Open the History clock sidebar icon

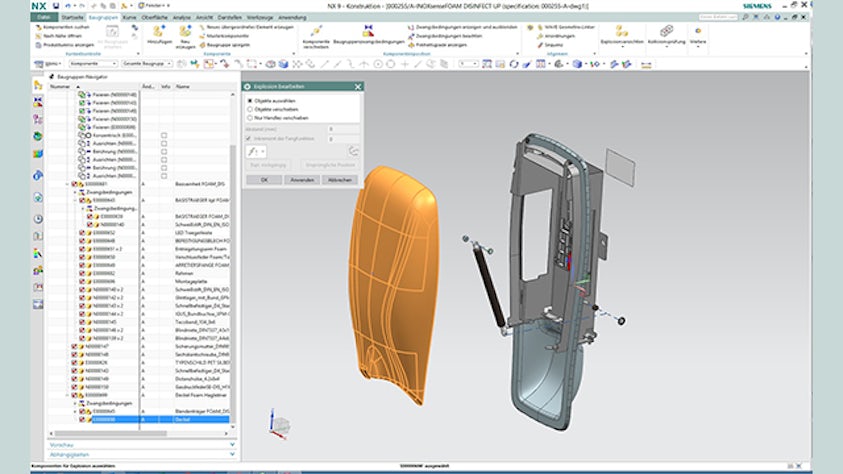[38, 219]
